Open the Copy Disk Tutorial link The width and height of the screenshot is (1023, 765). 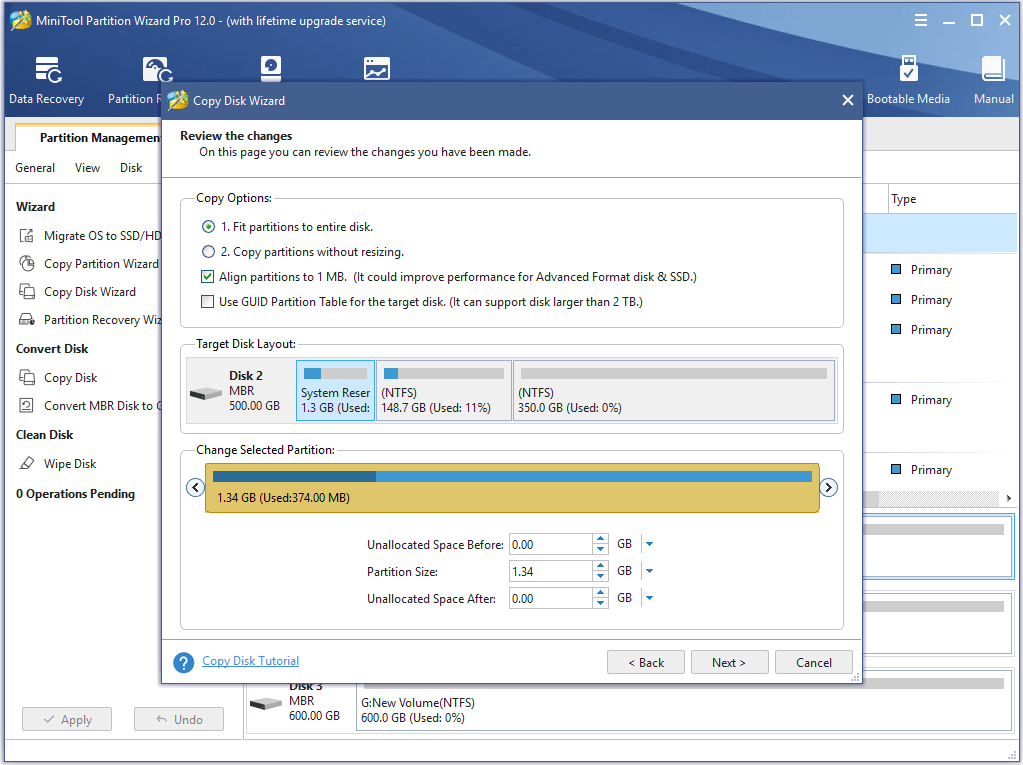[250, 661]
